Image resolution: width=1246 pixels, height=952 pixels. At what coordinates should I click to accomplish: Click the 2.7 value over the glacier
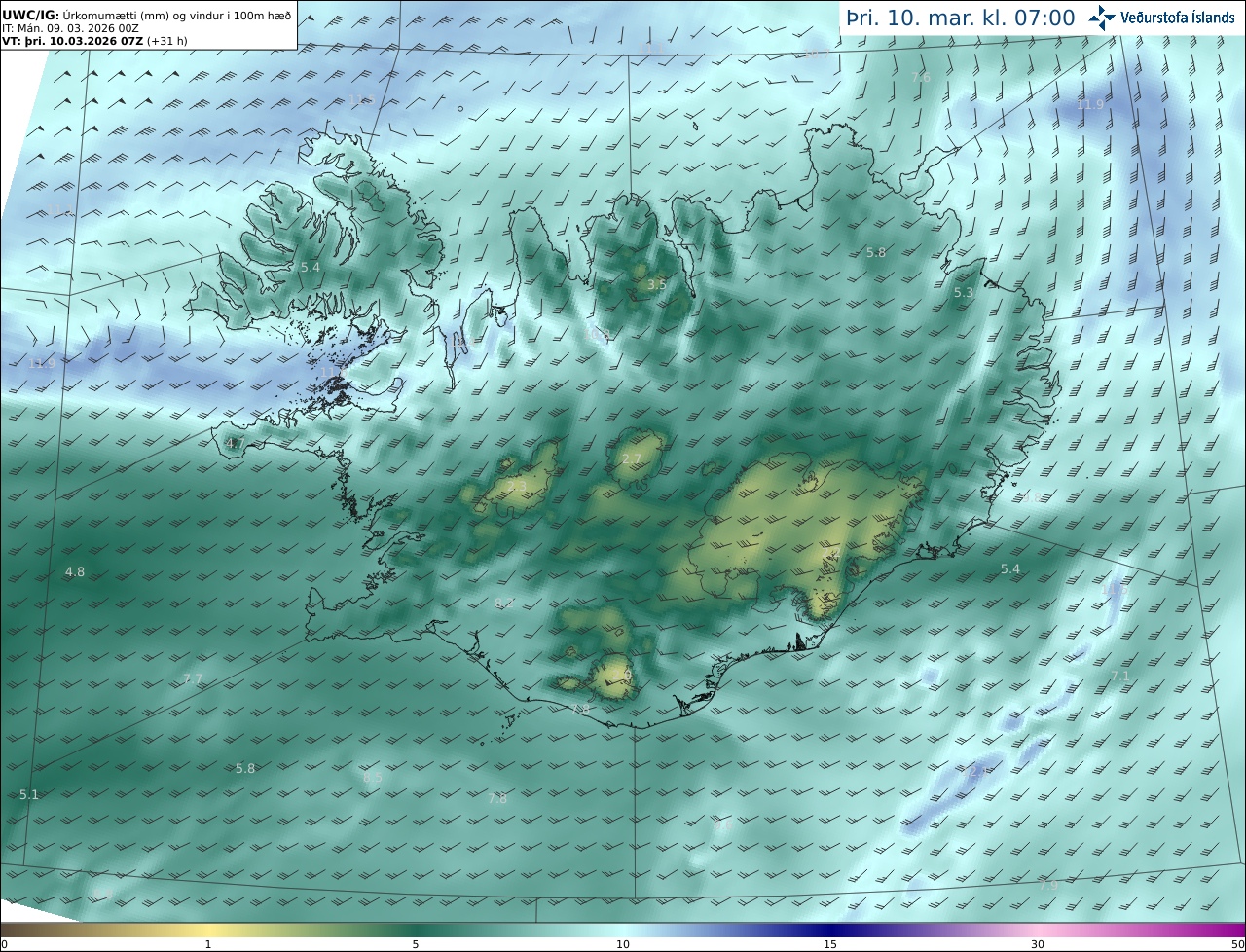pos(632,458)
